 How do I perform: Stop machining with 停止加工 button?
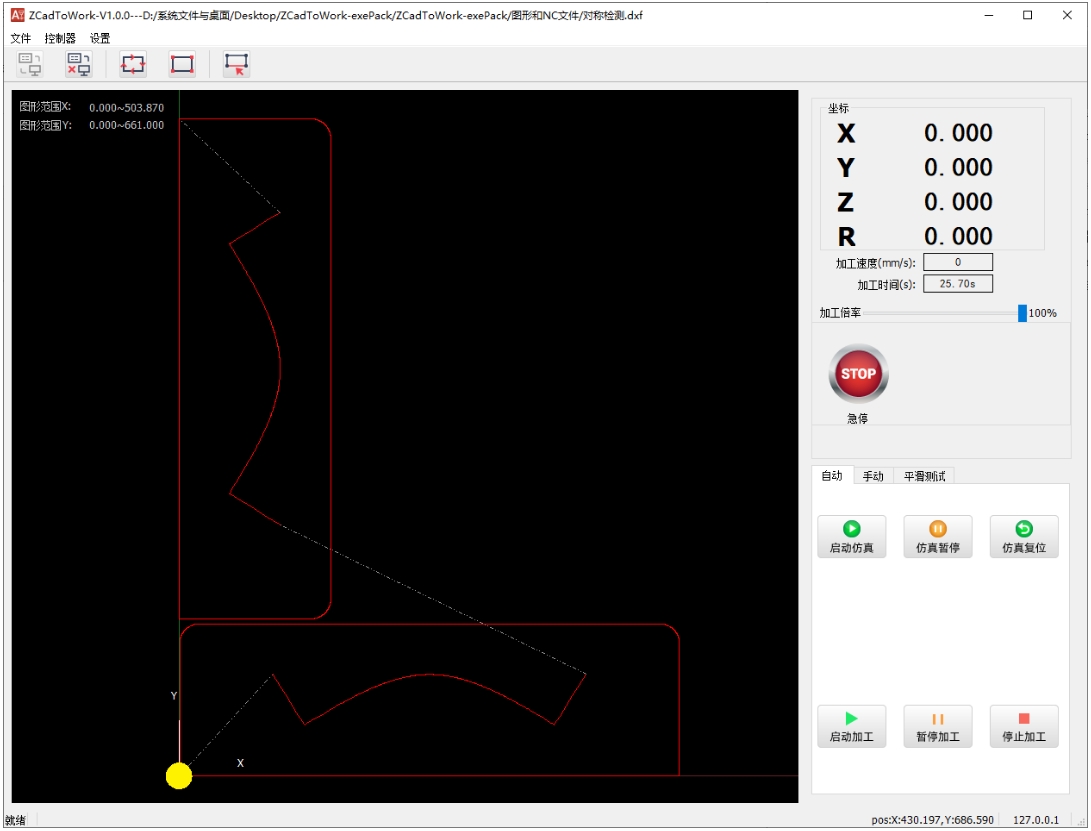pyautogui.click(x=1024, y=727)
